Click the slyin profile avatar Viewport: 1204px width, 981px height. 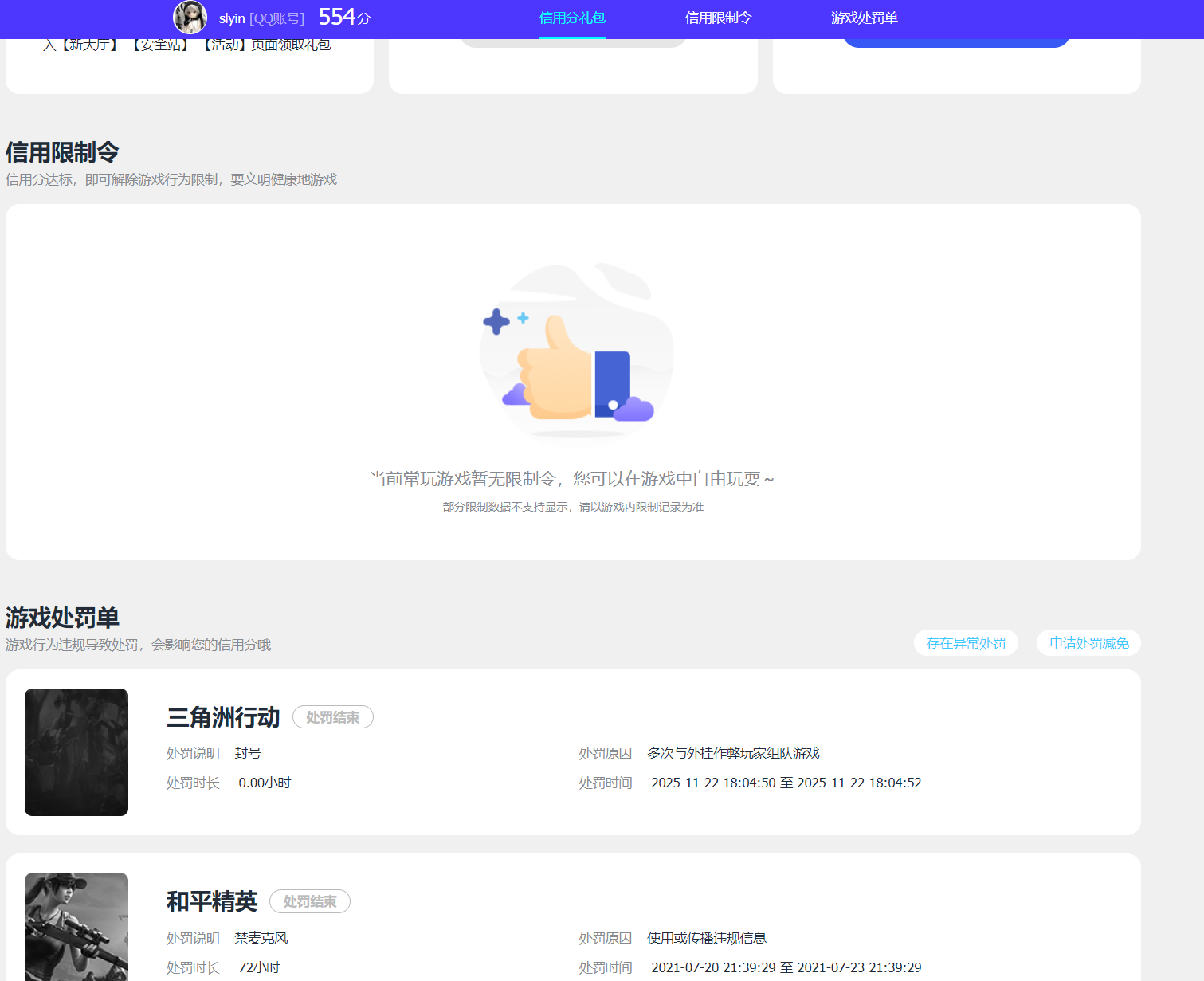(190, 18)
